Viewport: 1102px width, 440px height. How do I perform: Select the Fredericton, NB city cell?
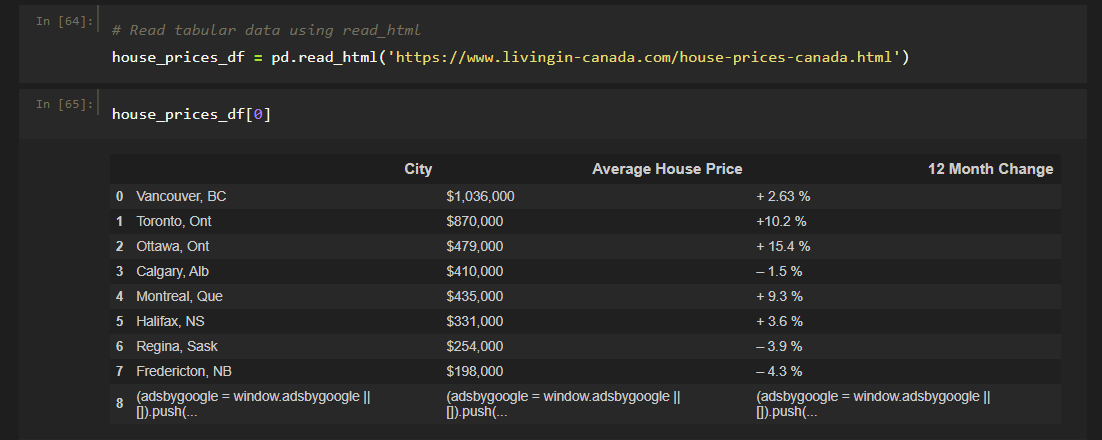(183, 371)
